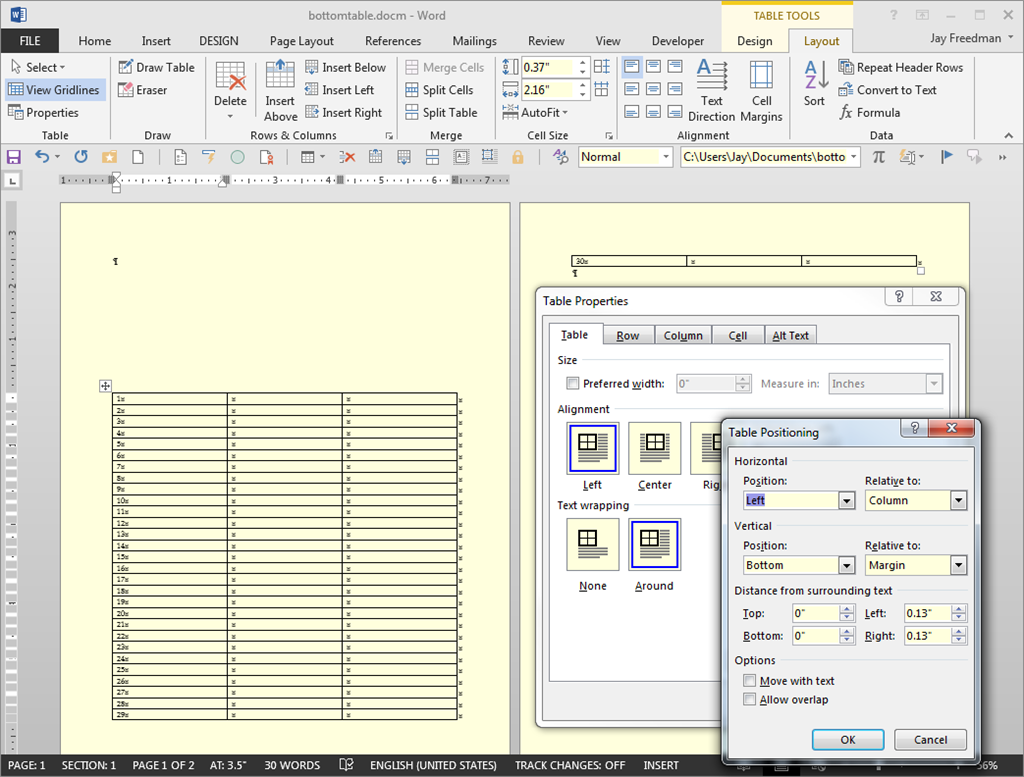1024x777 pixels.
Task: Open the Delete rows/columns menu
Action: coord(230,91)
